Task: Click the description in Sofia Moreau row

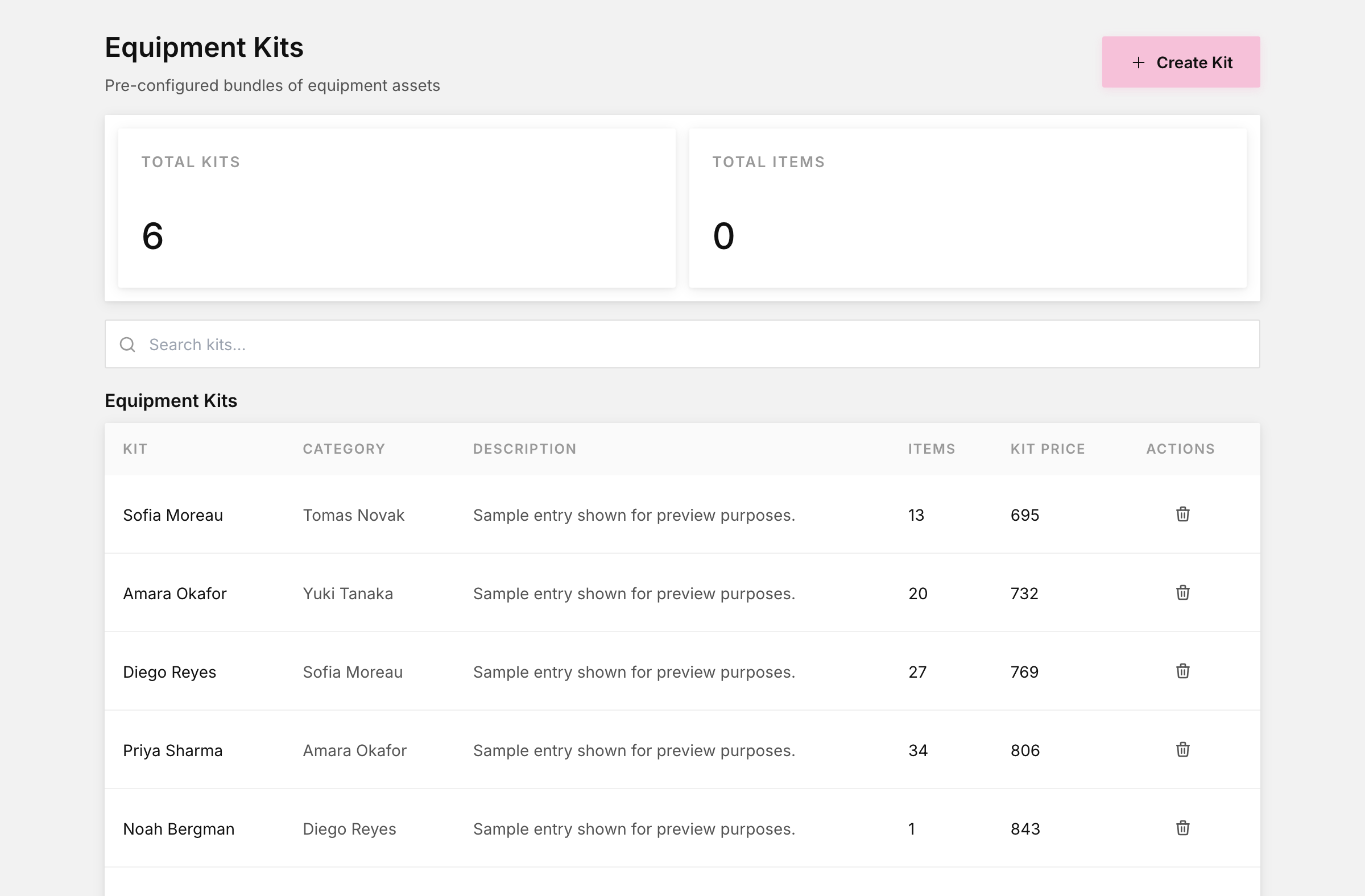Action: pos(634,515)
